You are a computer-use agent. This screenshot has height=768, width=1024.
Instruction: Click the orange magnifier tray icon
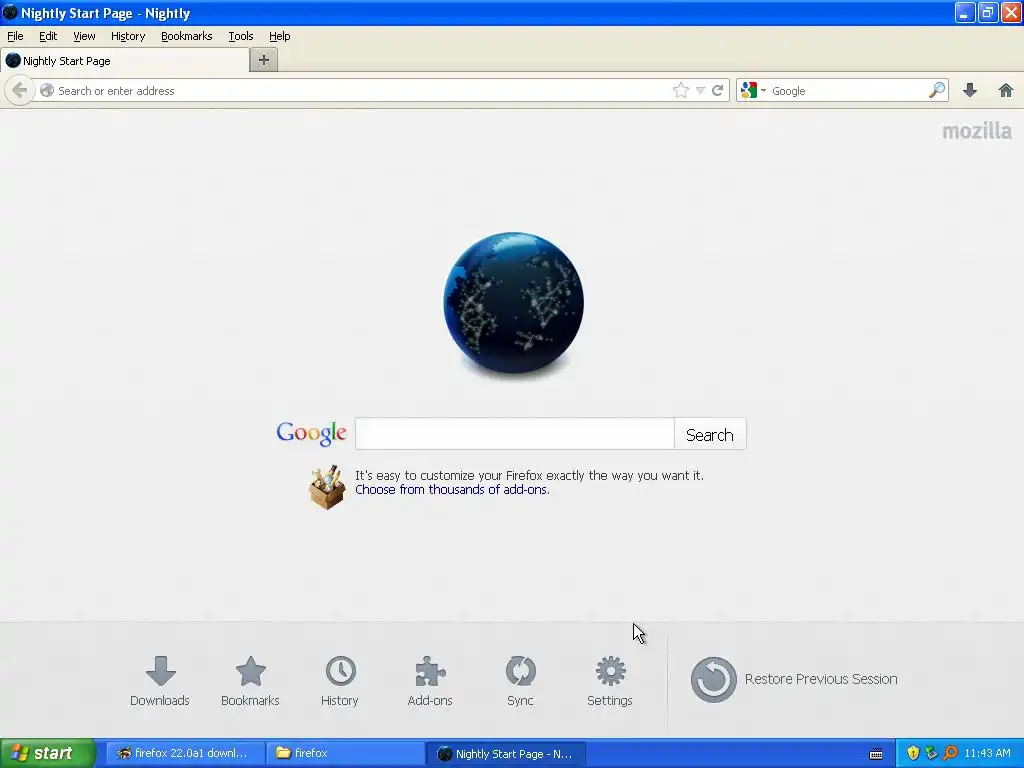click(x=950, y=753)
